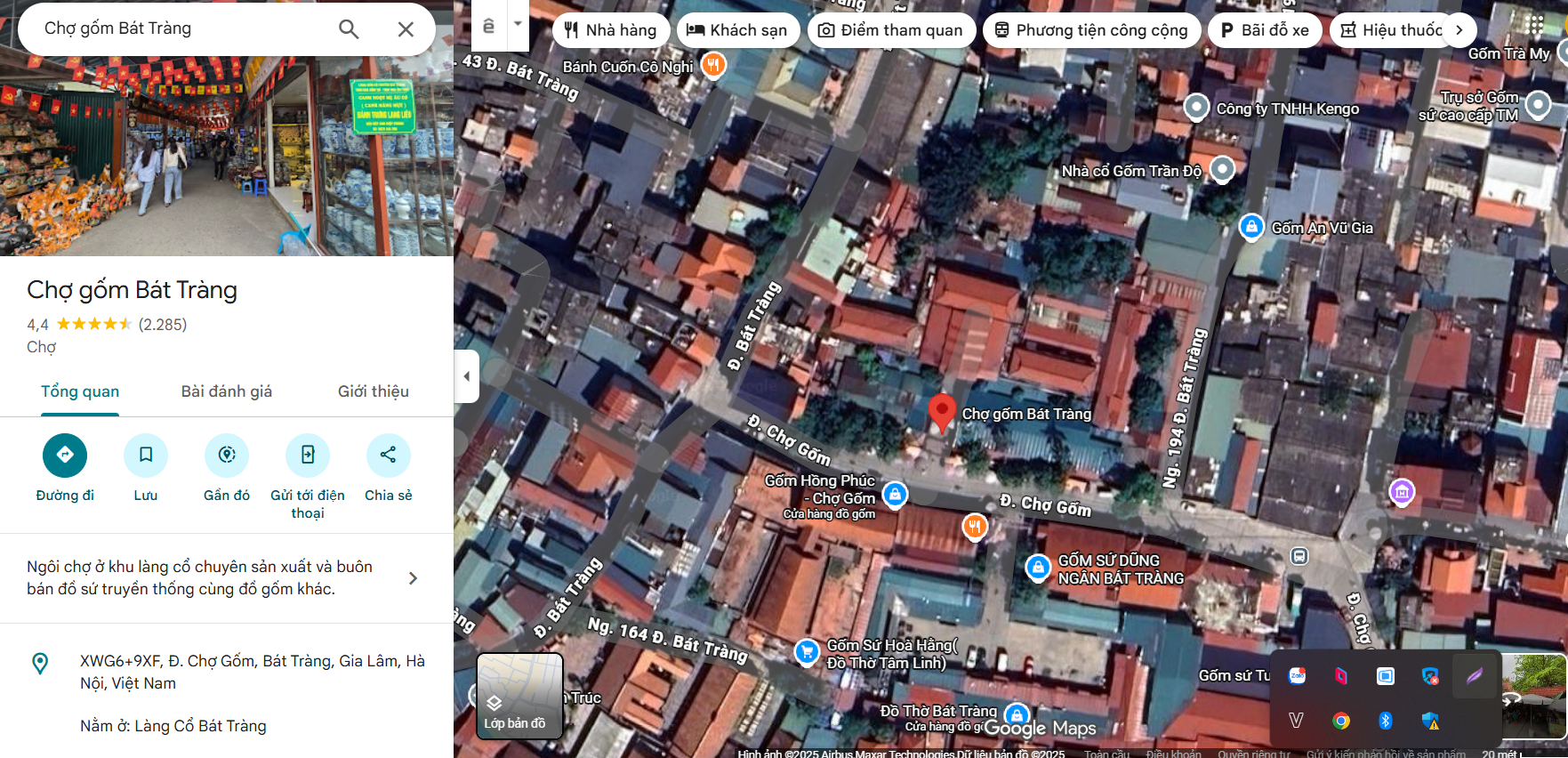Screen dimensions: 1568x758
Task: Click the Vietnamese ê input mode button
Action: (488, 26)
